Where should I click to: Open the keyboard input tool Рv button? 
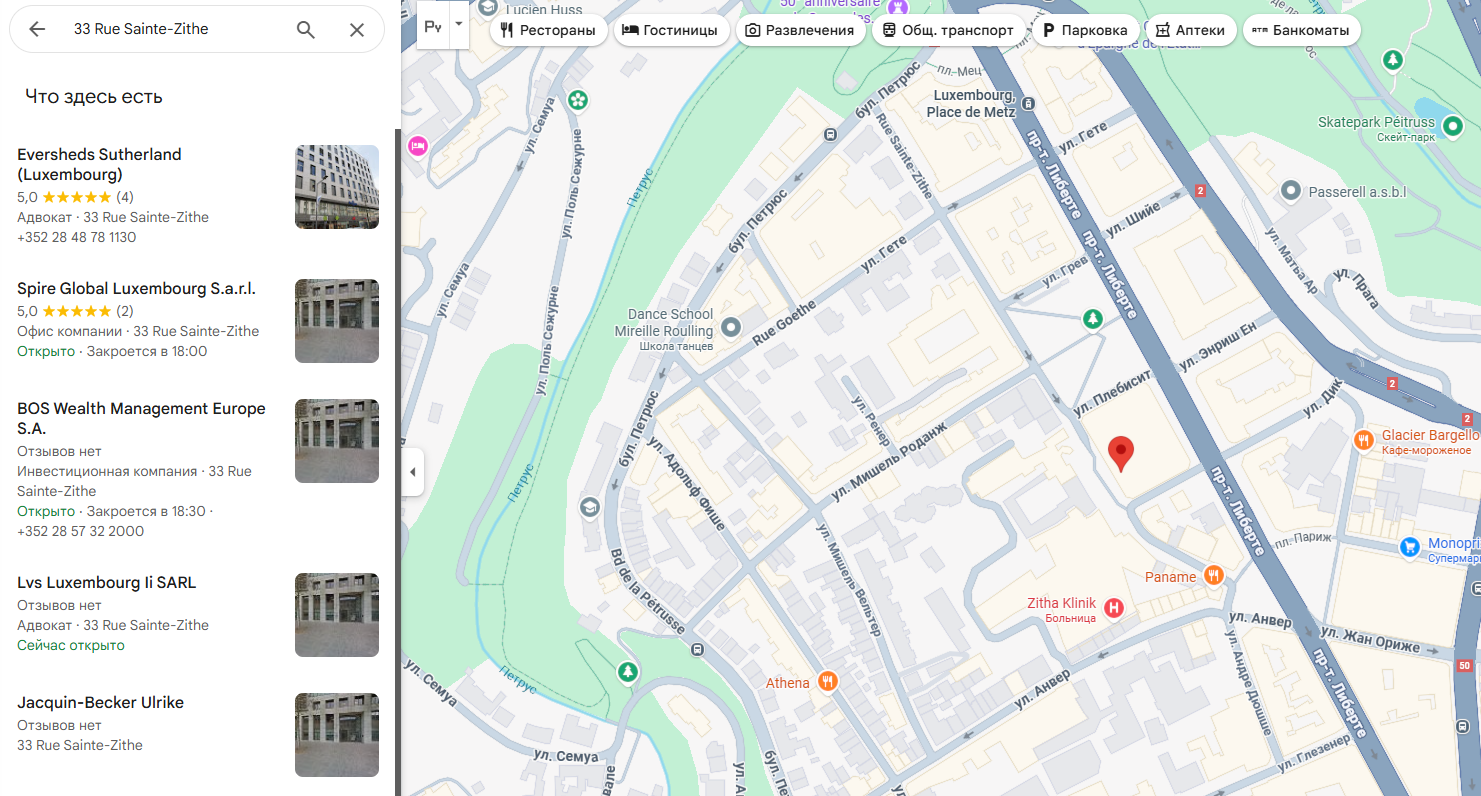click(x=433, y=27)
